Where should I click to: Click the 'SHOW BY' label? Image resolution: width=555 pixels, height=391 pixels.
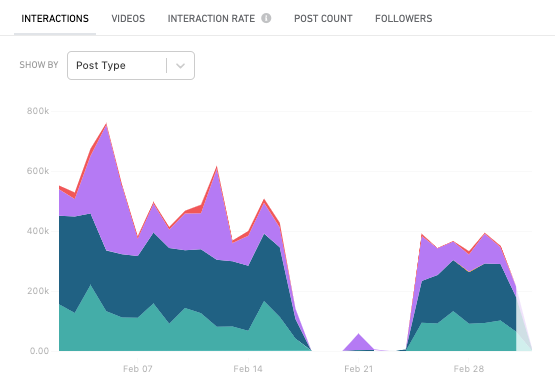pos(39,65)
